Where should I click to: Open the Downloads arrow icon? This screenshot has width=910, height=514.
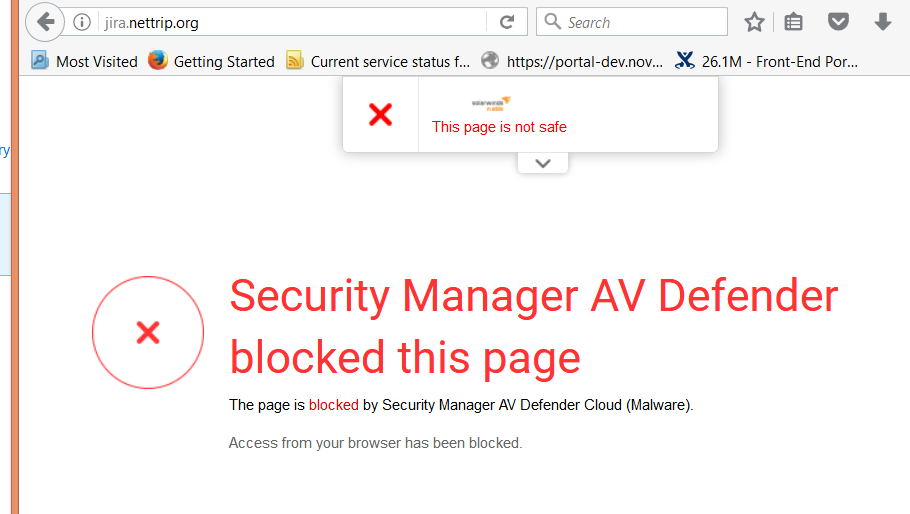click(x=883, y=22)
